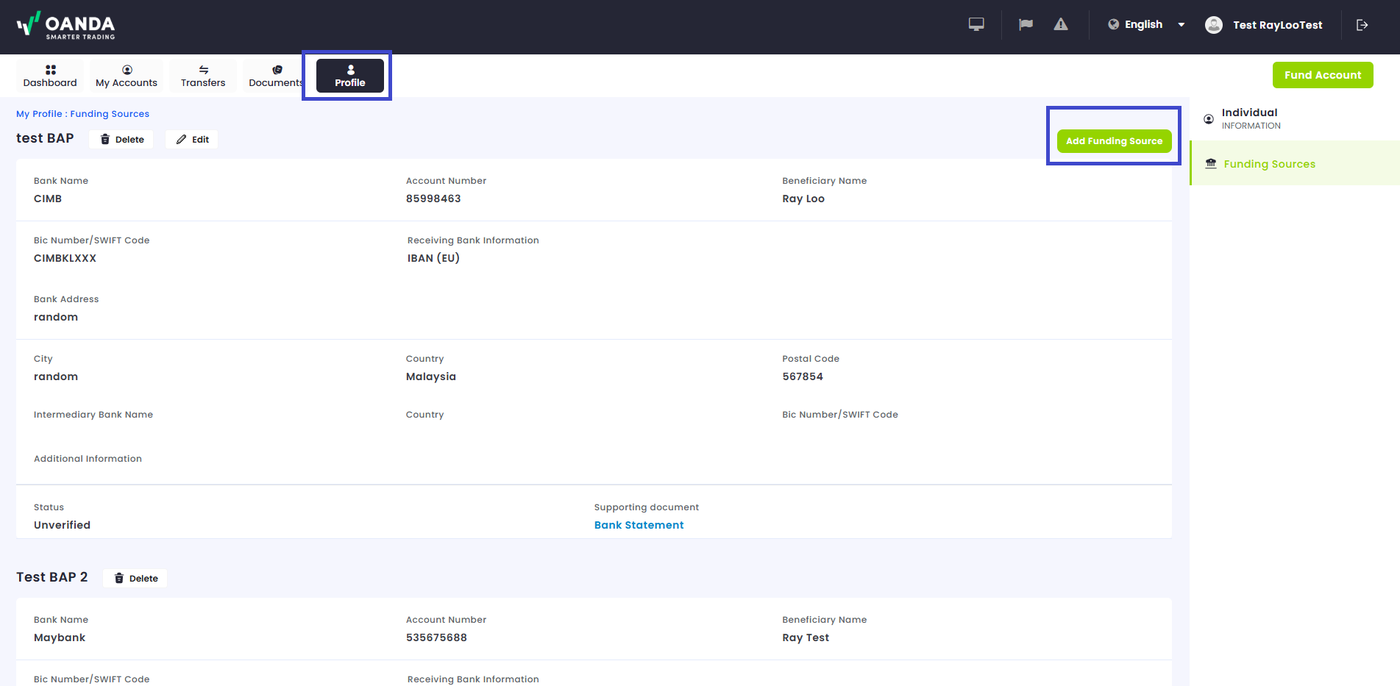Open the Transfers tab
The width and height of the screenshot is (1400, 686).
point(203,76)
